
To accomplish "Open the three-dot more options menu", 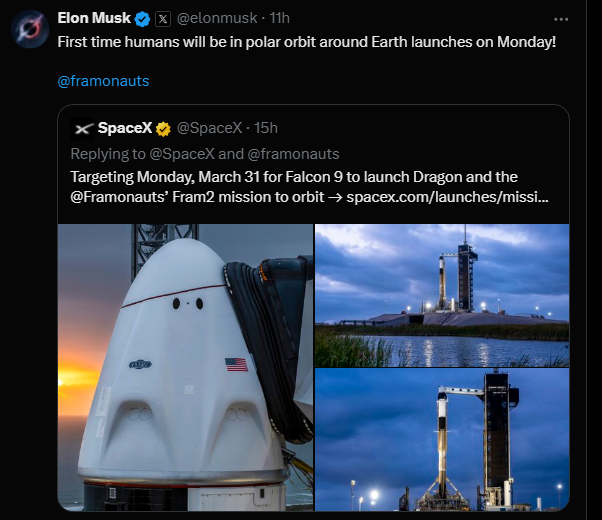I will [x=563, y=18].
